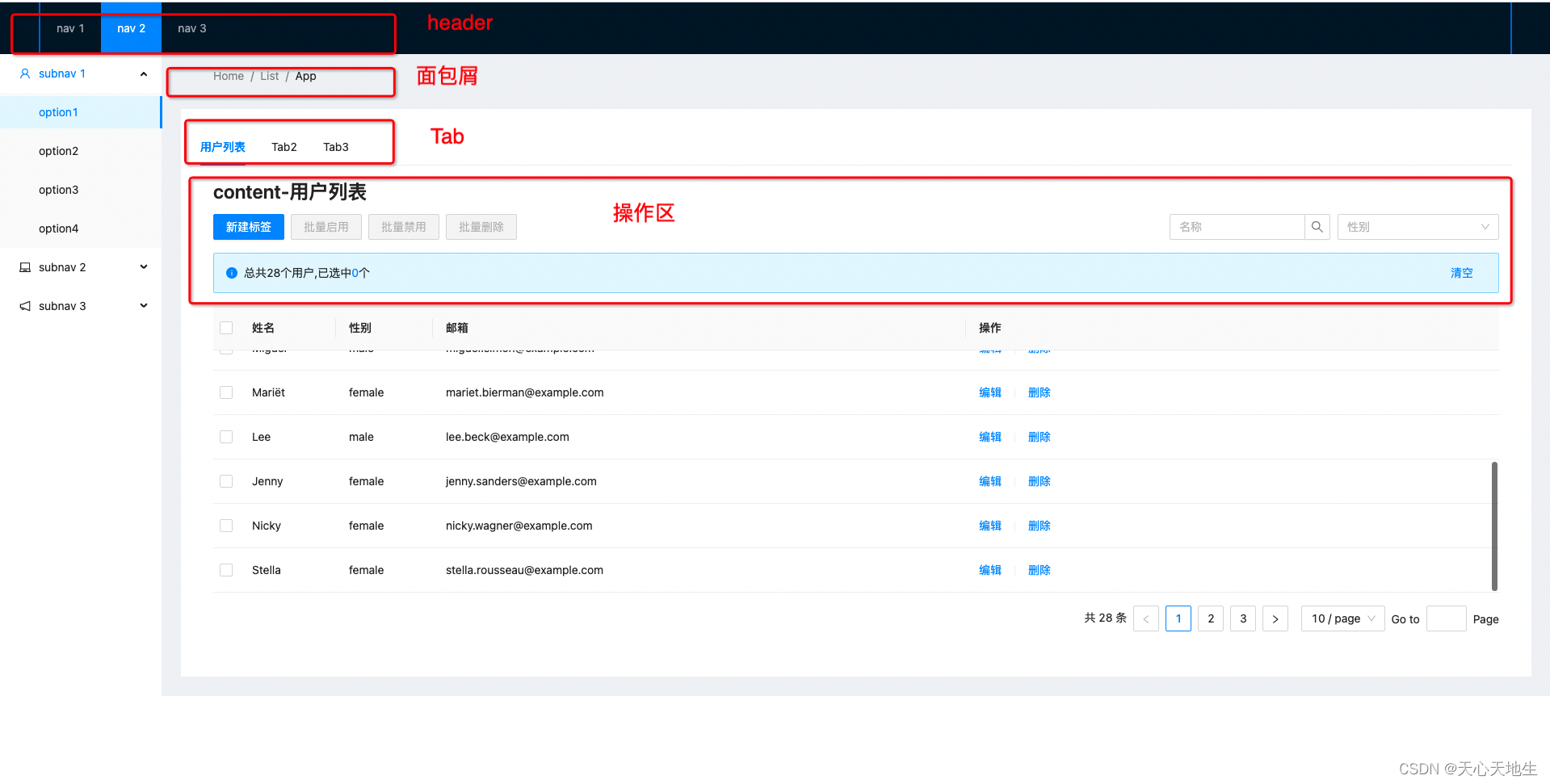Tick the checkbox next to Stella
The width and height of the screenshot is (1550, 784).
click(226, 570)
